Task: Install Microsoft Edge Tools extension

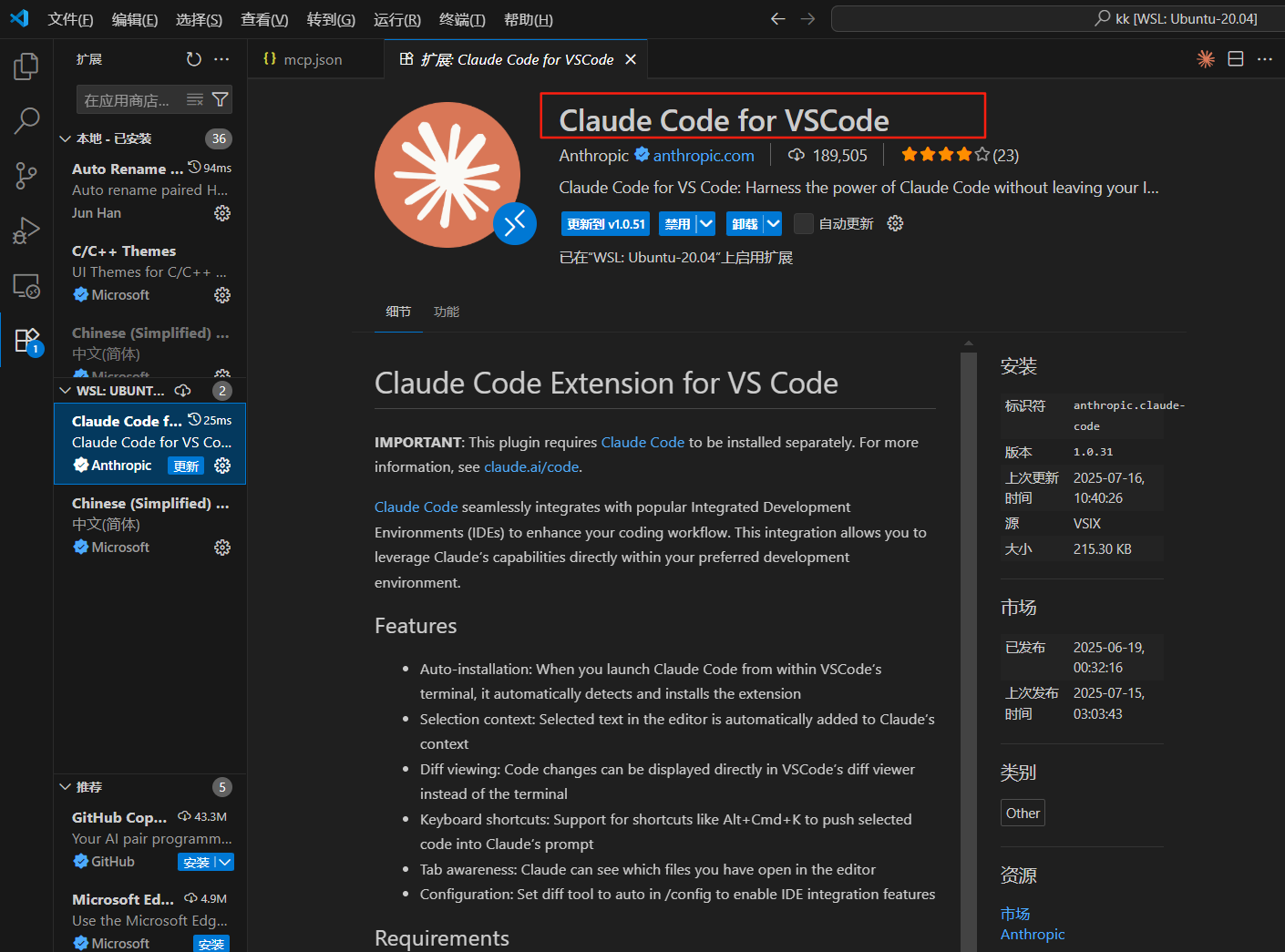Action: (211, 944)
